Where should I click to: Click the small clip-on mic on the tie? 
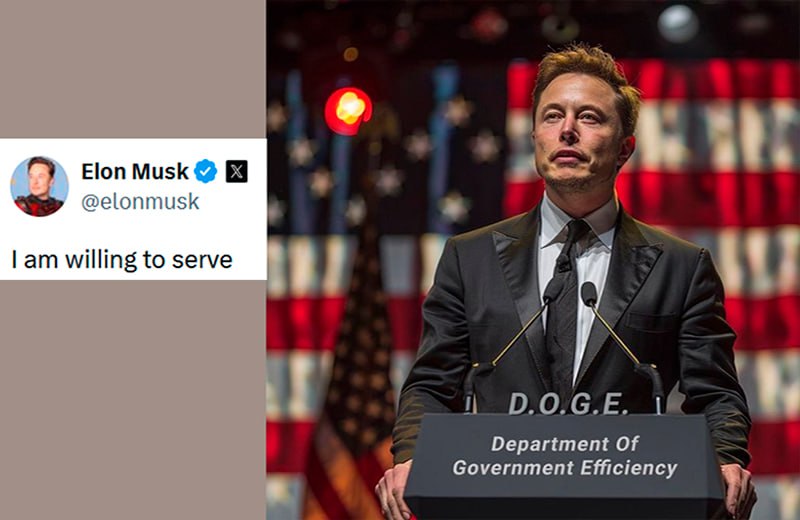pos(563,263)
